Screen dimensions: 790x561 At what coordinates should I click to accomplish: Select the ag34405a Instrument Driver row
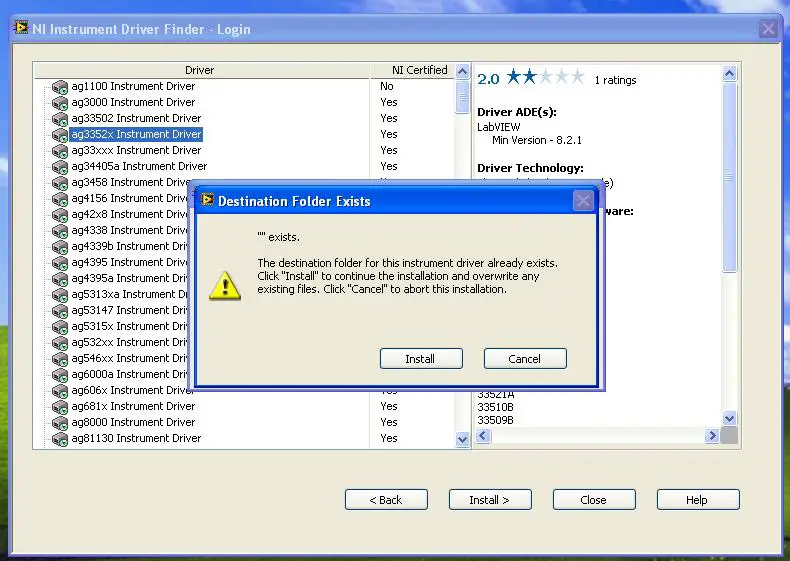139,166
